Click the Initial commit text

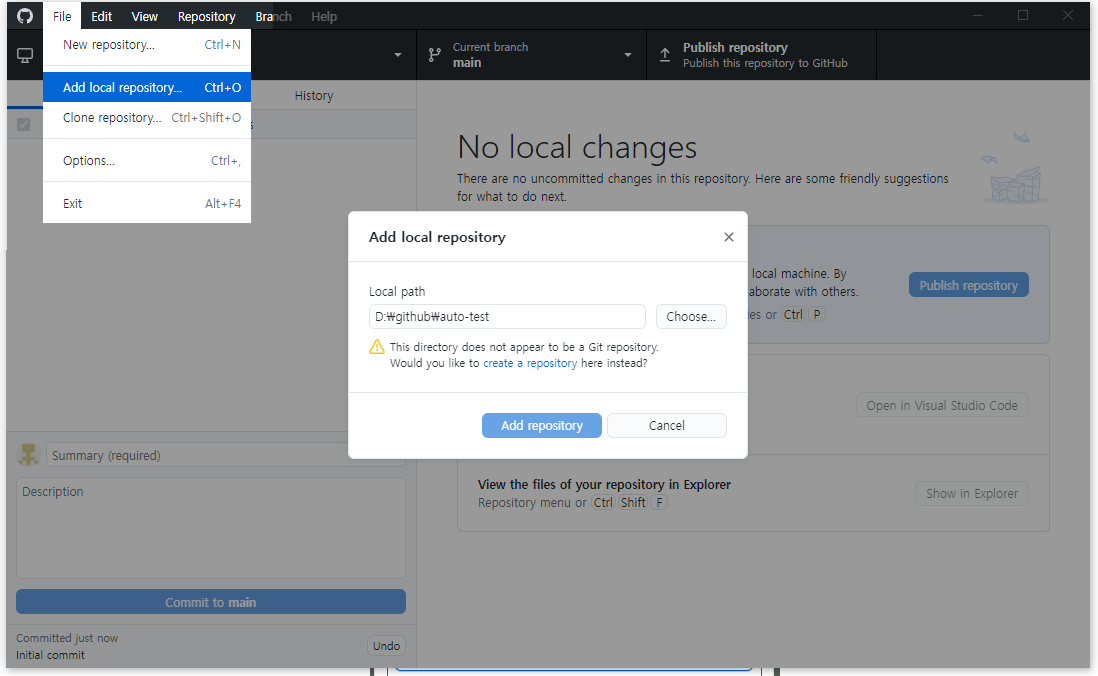[50, 655]
